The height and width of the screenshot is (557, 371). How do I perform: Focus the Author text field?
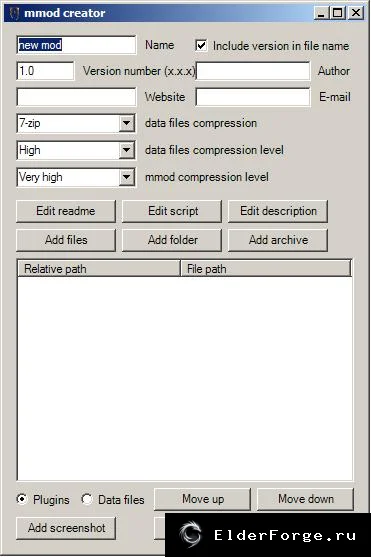click(253, 71)
